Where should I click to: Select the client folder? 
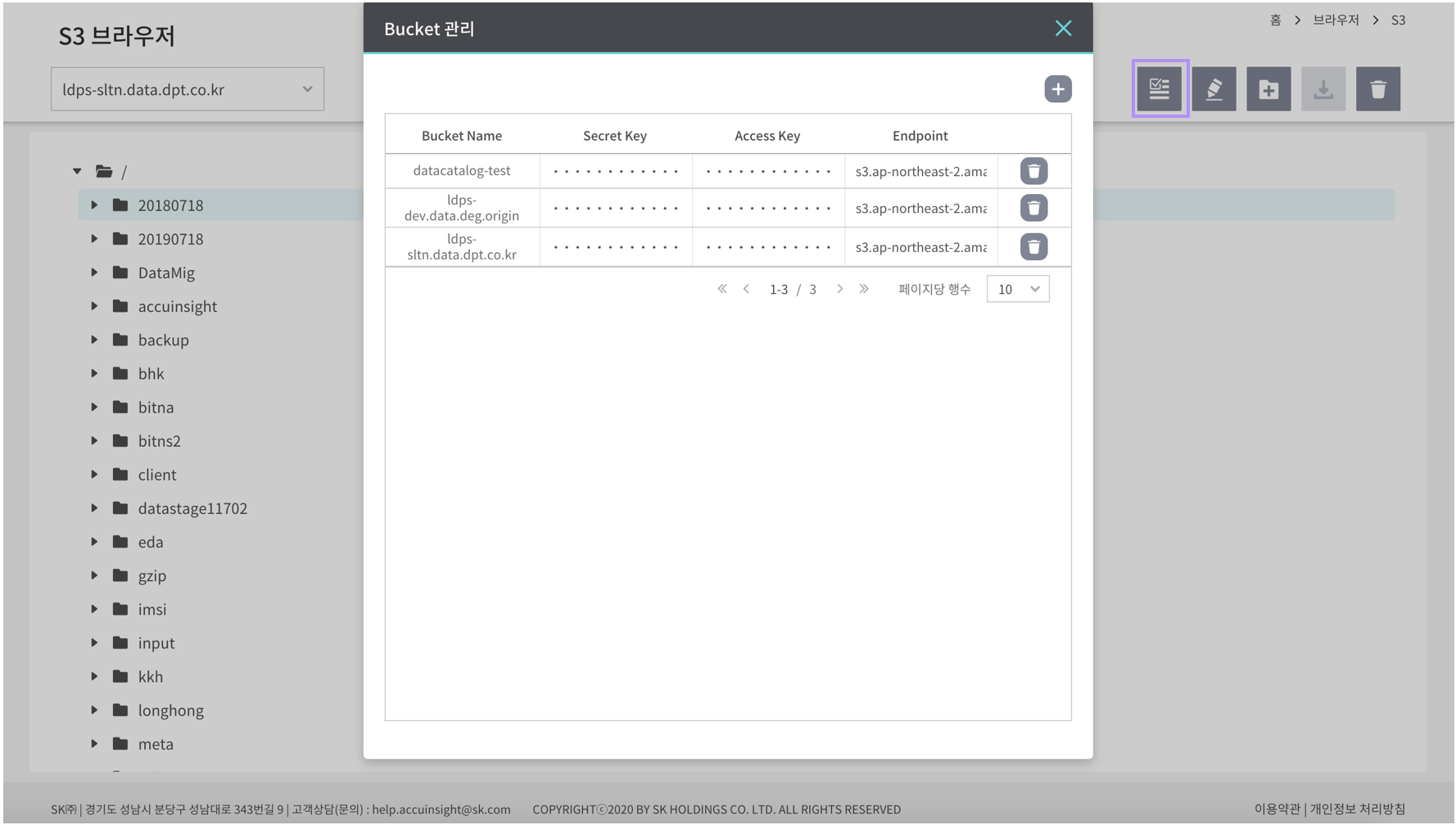[157, 475]
